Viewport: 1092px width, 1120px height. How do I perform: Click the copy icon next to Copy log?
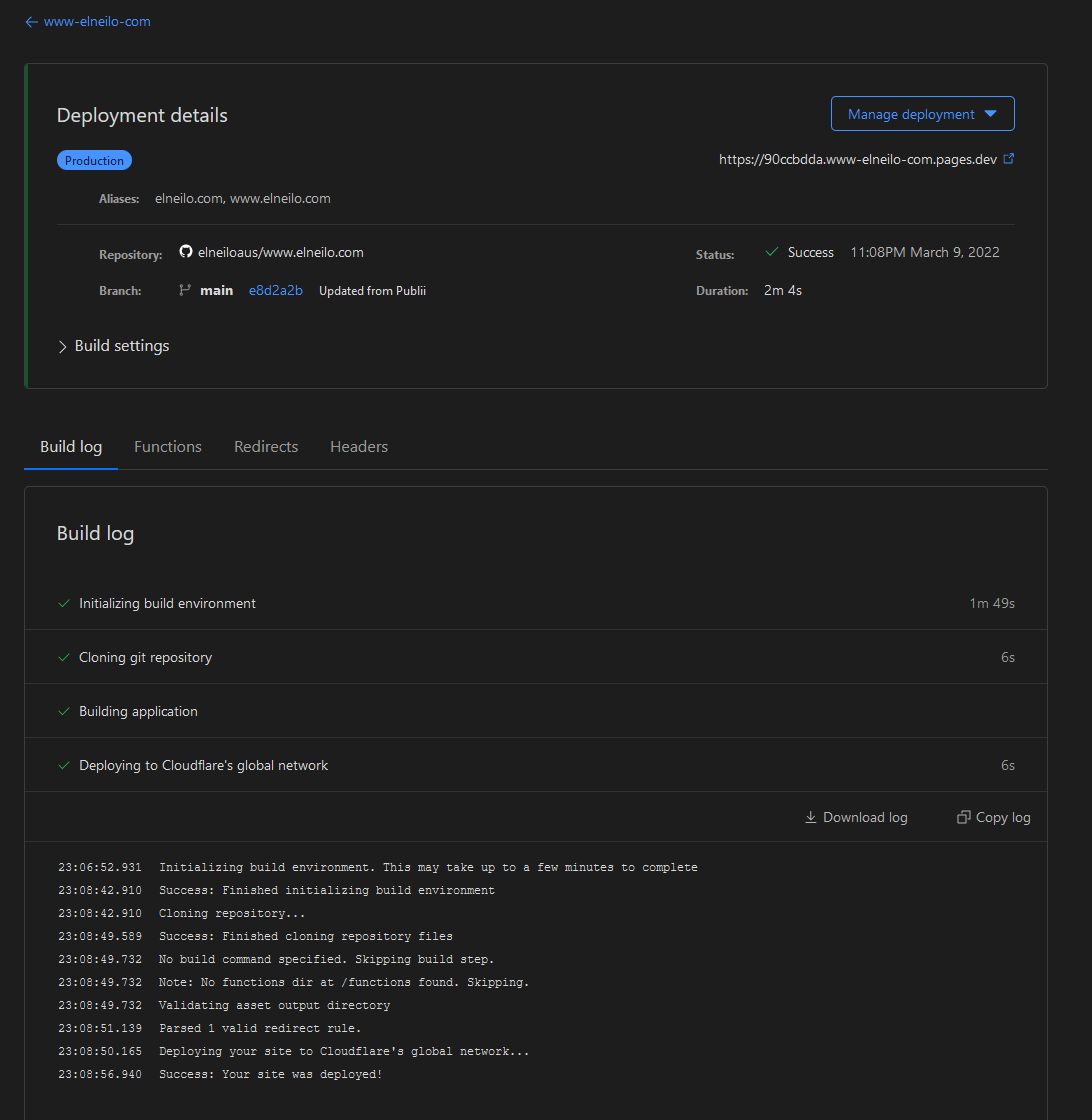[963, 818]
